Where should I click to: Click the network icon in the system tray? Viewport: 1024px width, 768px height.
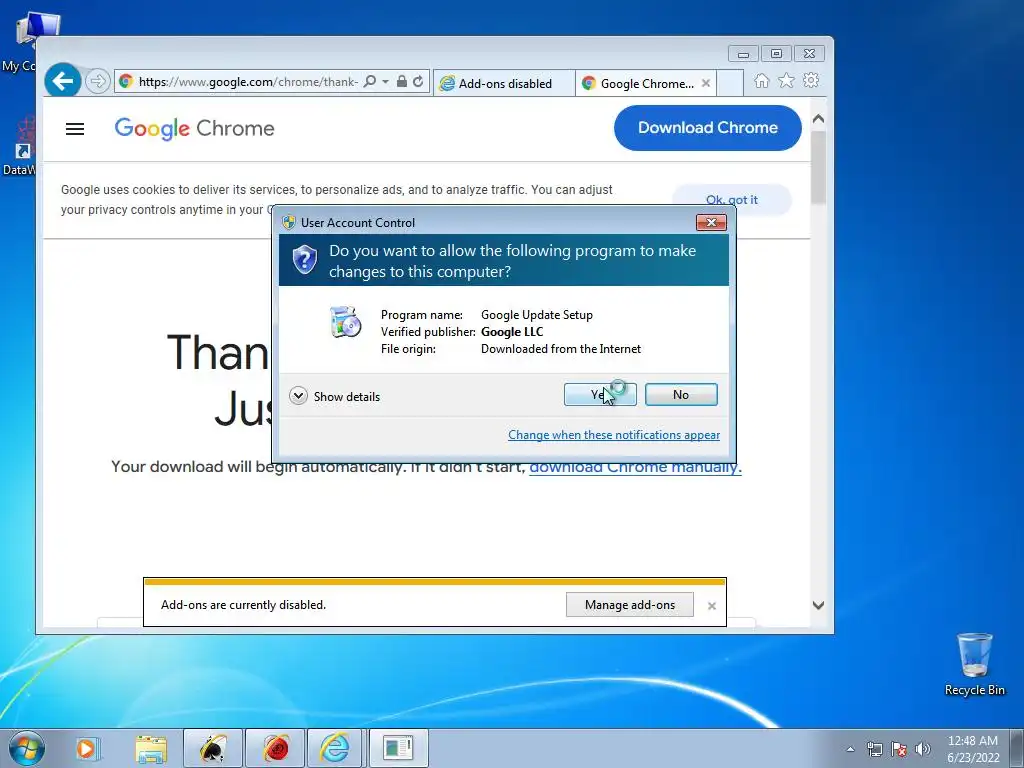pyautogui.click(x=874, y=749)
